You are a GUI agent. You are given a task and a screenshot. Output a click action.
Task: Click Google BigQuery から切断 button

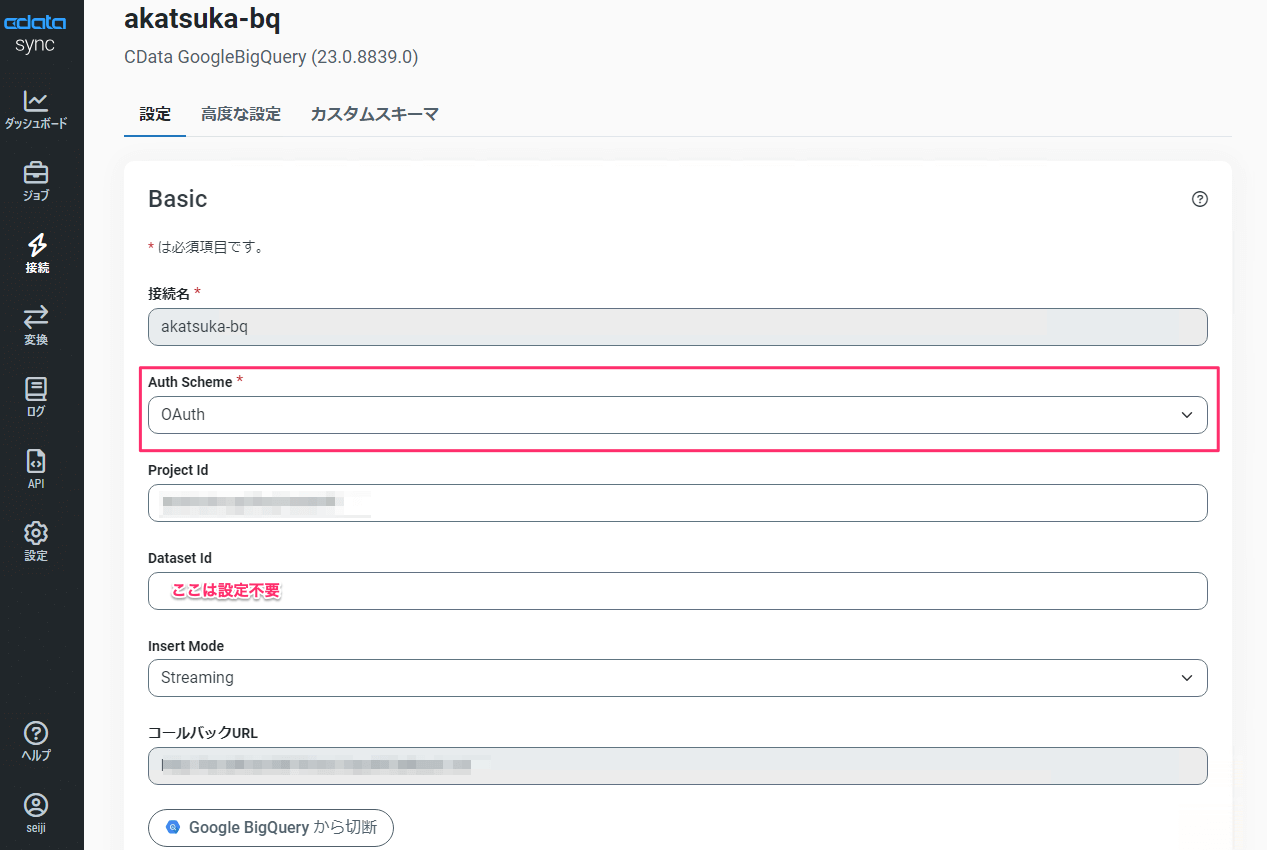point(271,828)
